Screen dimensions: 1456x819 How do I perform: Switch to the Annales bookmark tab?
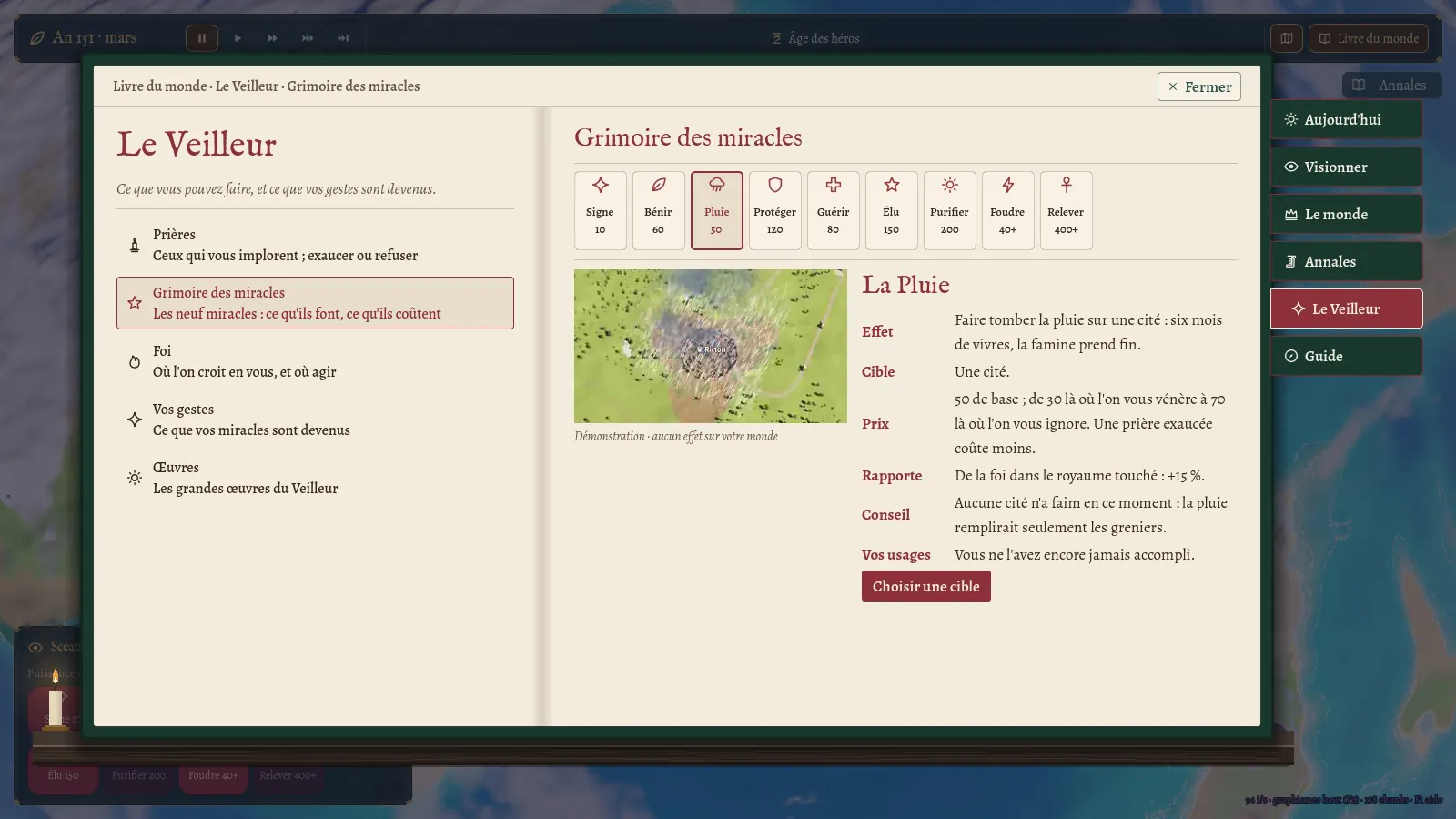coord(1347,261)
